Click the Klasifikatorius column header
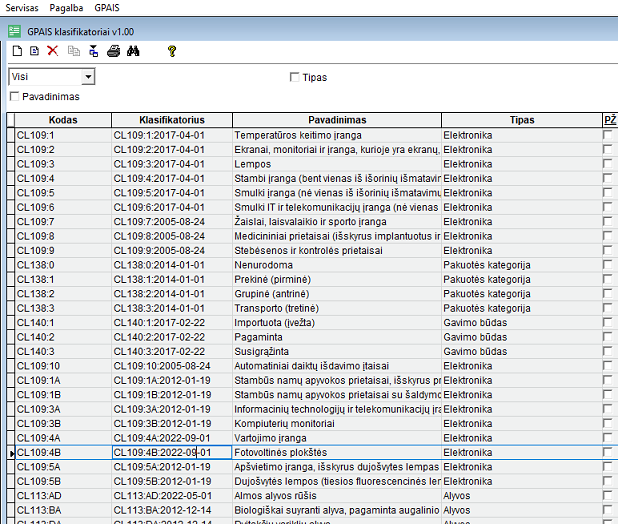The width and height of the screenshot is (618, 524). click(x=171, y=120)
